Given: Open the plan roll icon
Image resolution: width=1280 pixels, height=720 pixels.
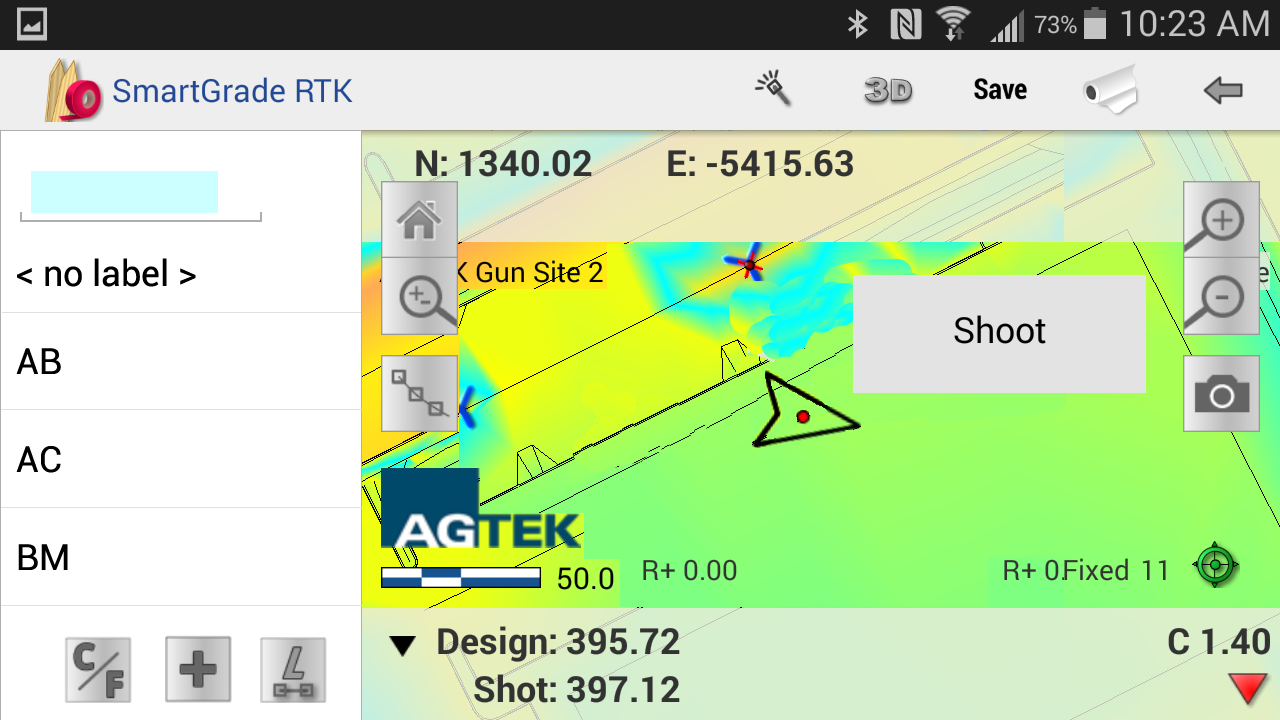Looking at the screenshot, I should [x=1110, y=90].
